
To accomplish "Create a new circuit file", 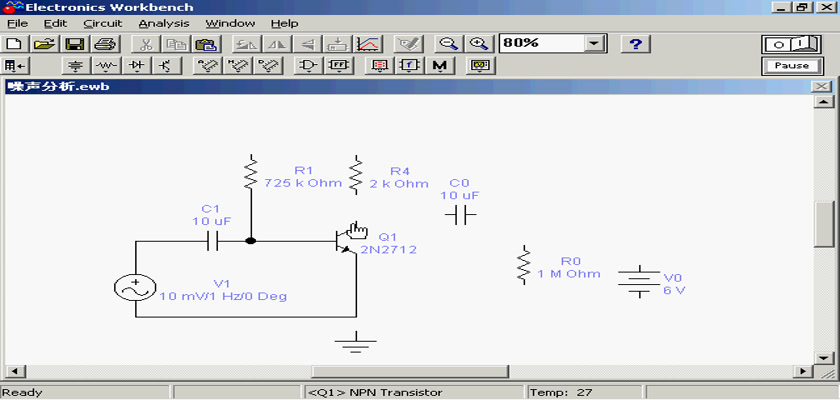I will [15, 44].
